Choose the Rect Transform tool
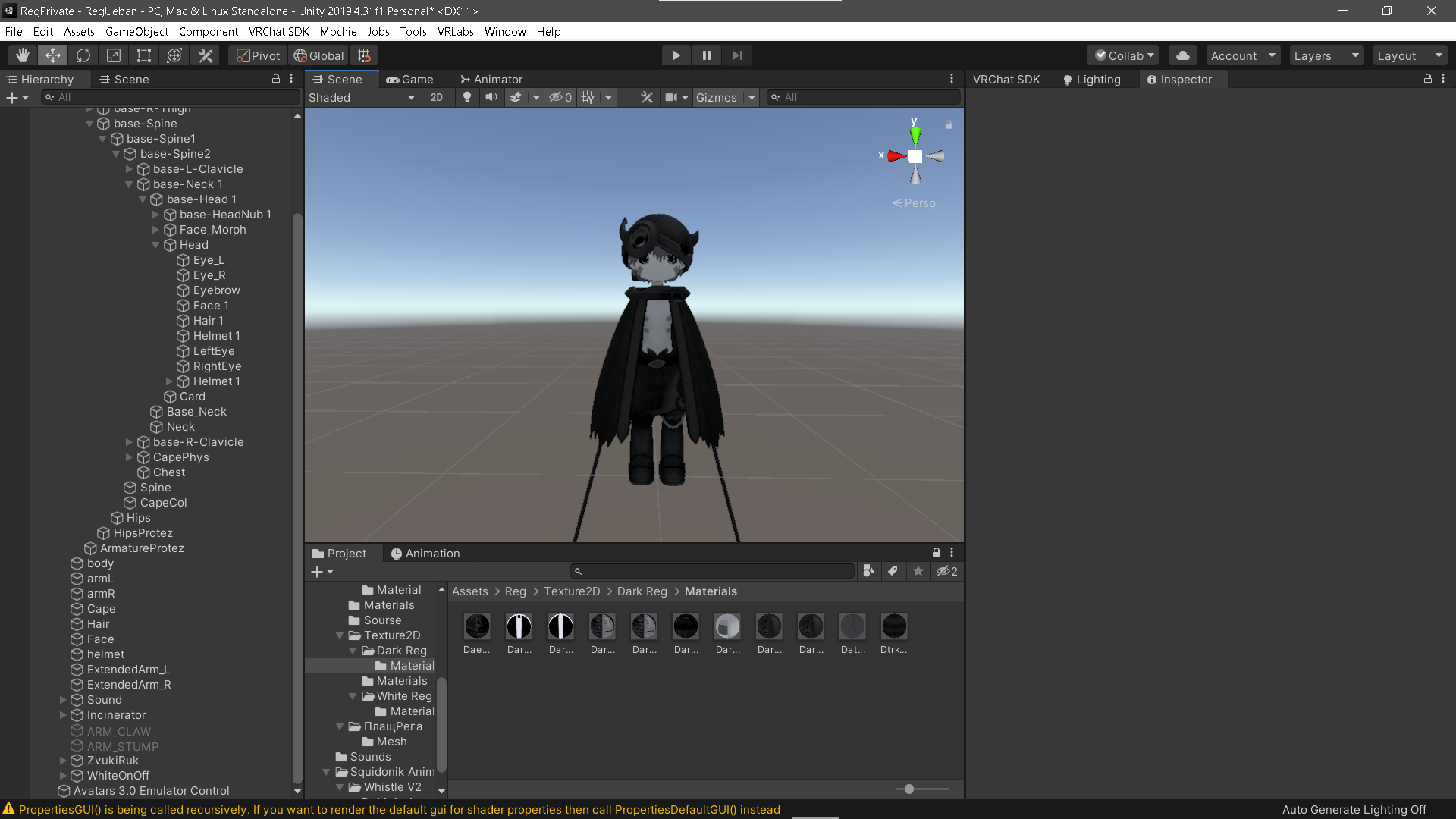The width and height of the screenshot is (1456, 819). [x=144, y=55]
